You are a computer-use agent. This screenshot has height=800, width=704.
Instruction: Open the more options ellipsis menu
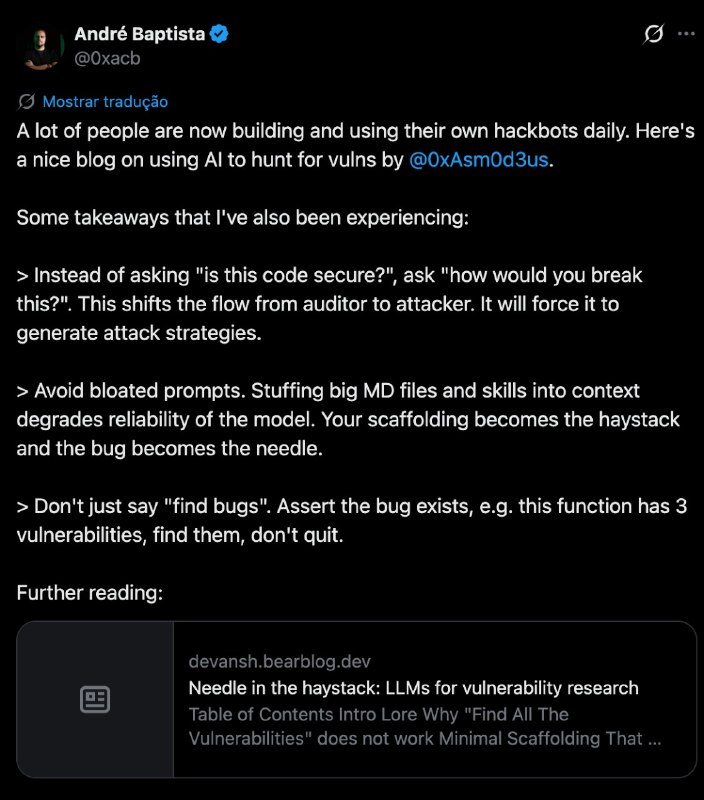tap(686, 34)
